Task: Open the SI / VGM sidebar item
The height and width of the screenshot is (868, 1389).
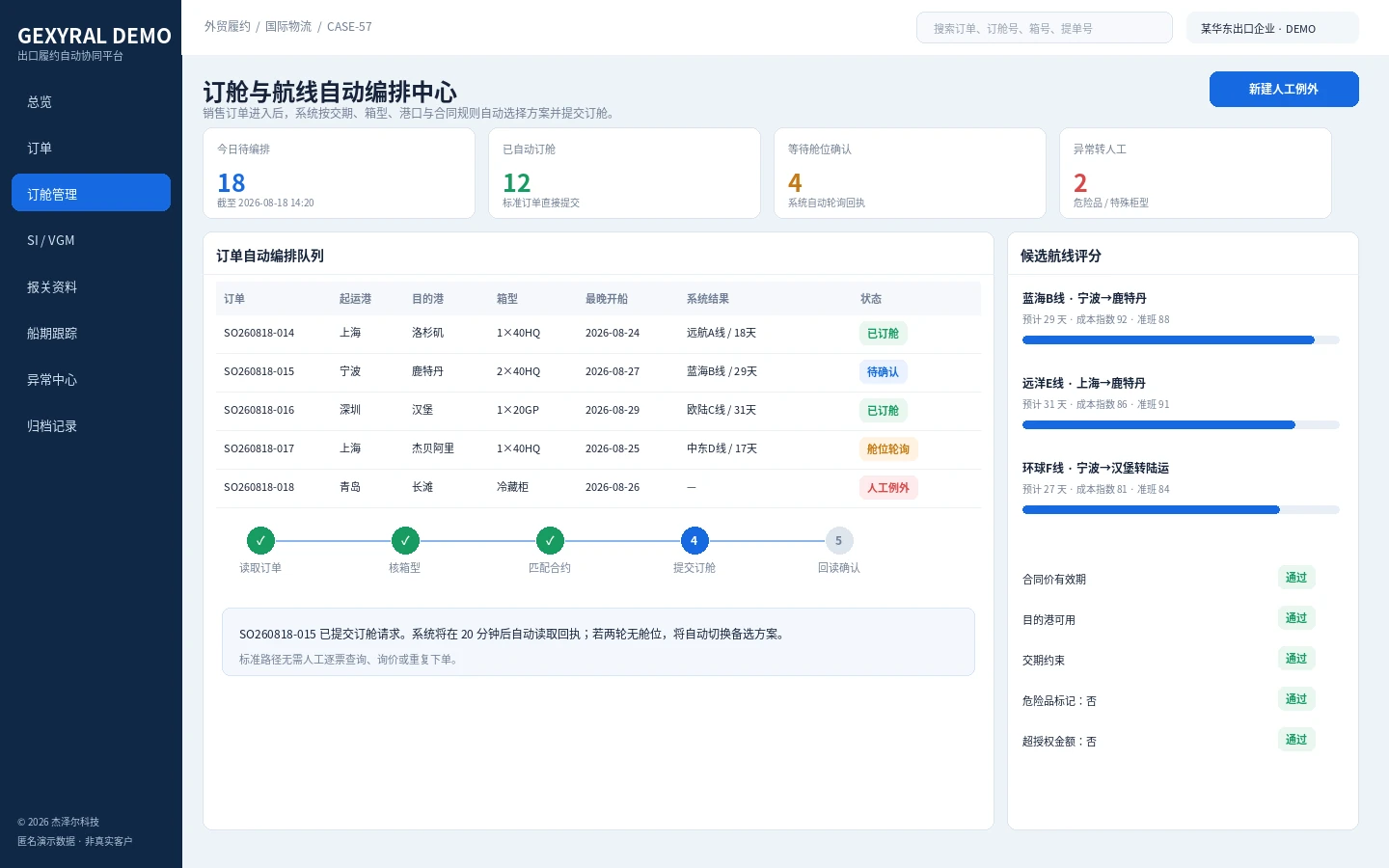Action: pyautogui.click(x=91, y=240)
